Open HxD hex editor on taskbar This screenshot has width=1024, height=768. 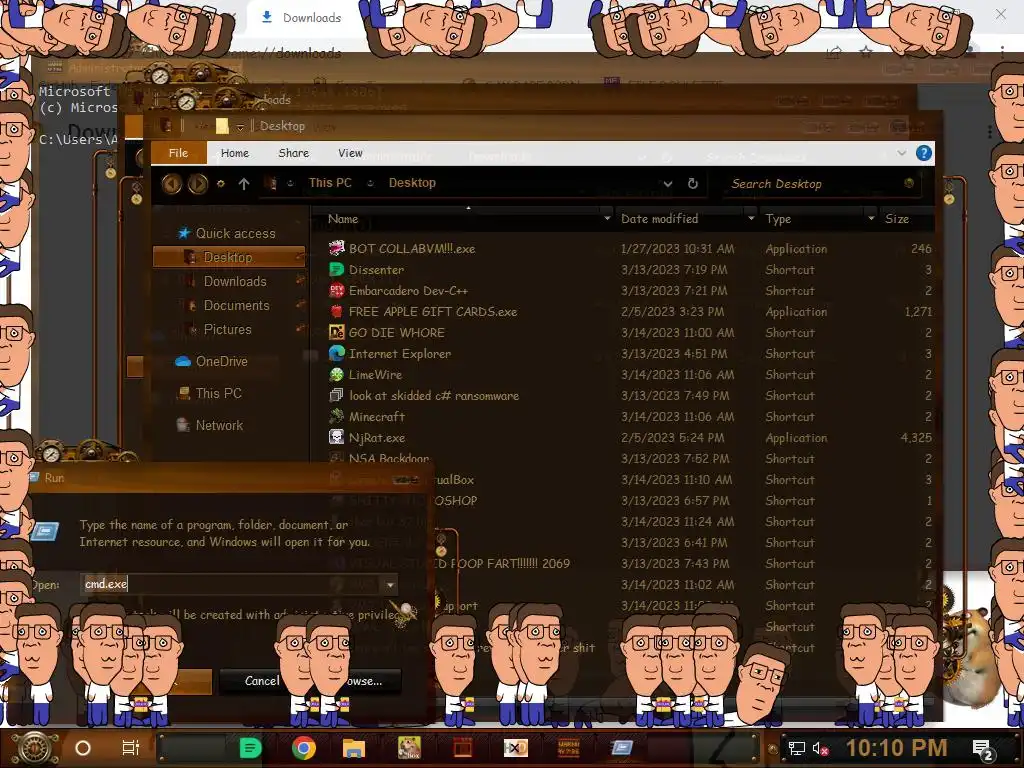coord(515,748)
